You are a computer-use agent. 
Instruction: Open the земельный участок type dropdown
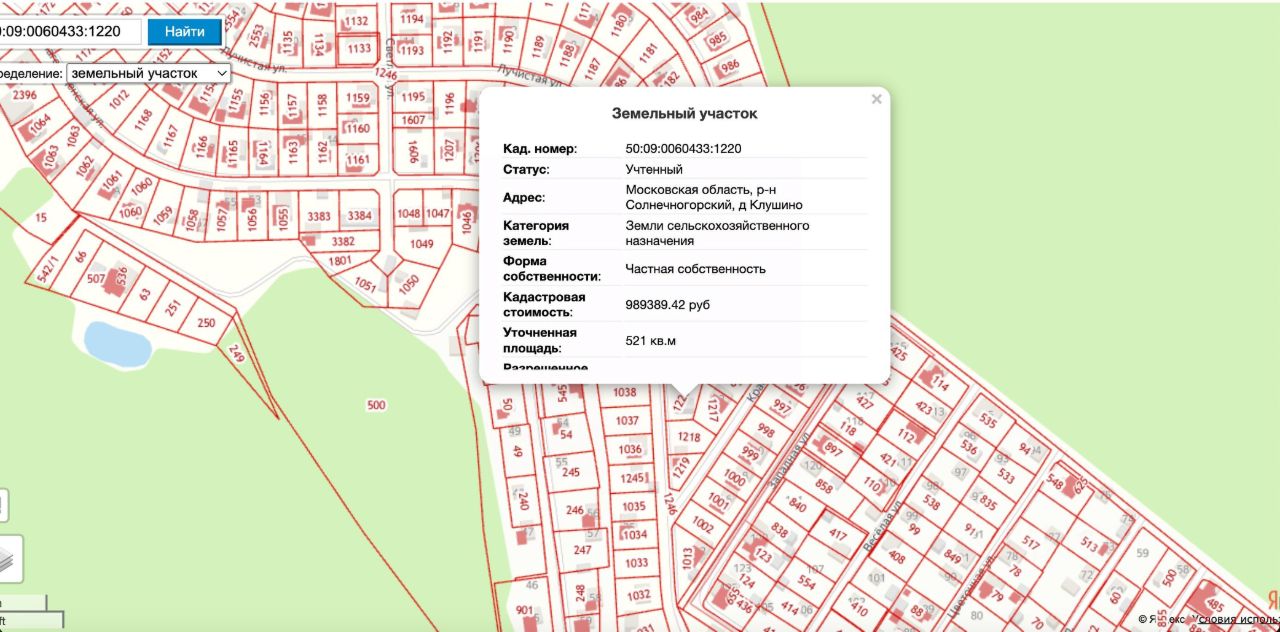(148, 73)
